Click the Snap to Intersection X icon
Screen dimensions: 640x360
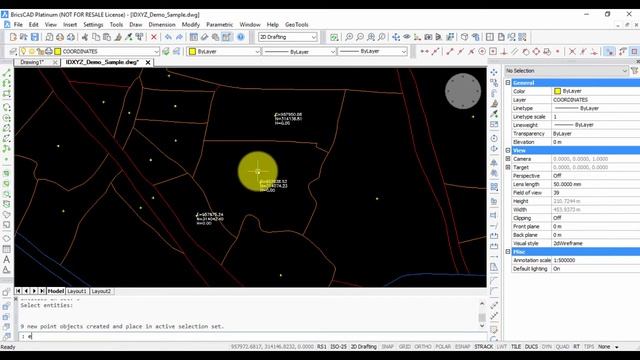tap(572, 51)
